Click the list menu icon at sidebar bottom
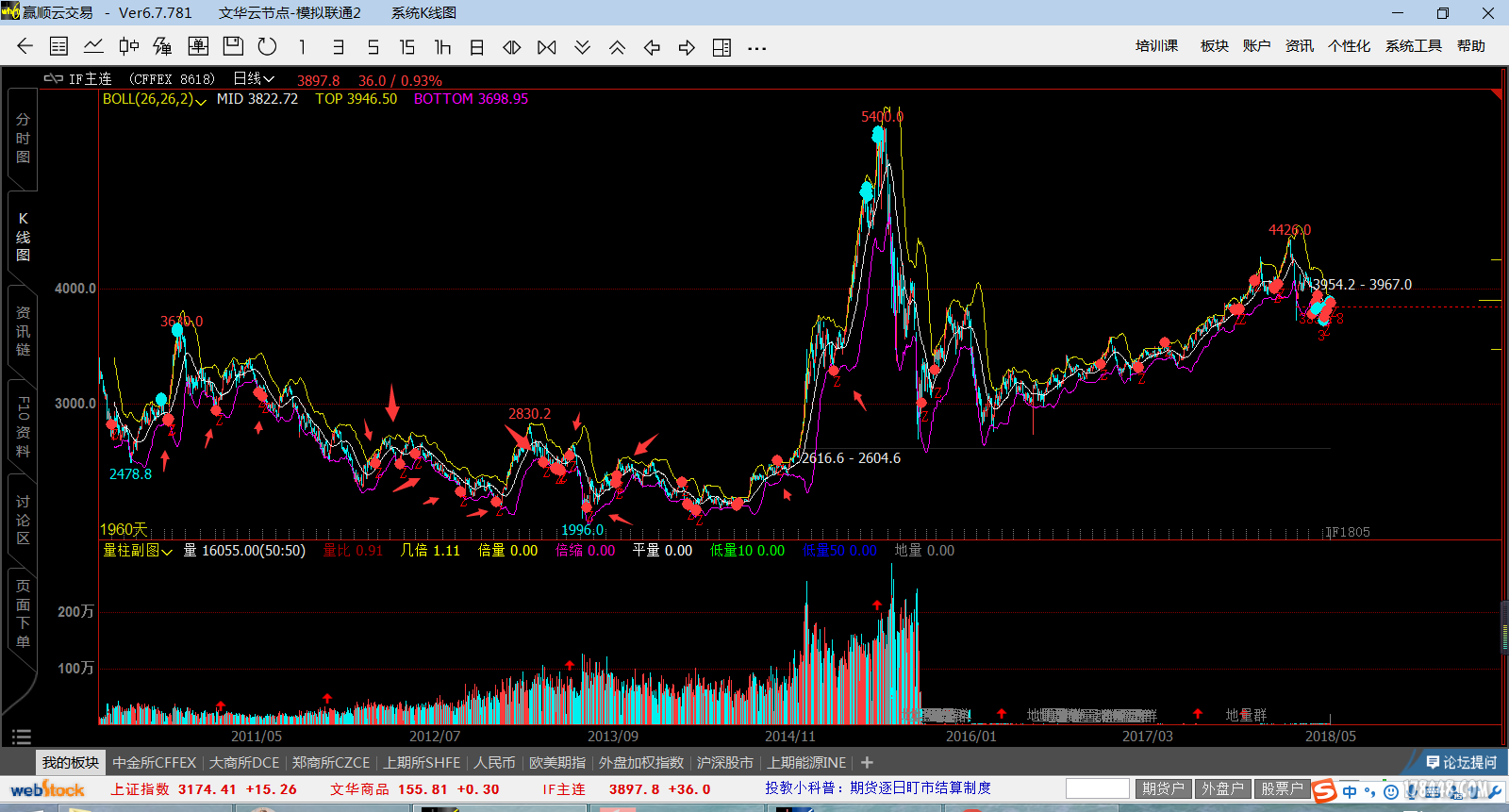Viewport: 1509px width, 812px height. (x=22, y=737)
